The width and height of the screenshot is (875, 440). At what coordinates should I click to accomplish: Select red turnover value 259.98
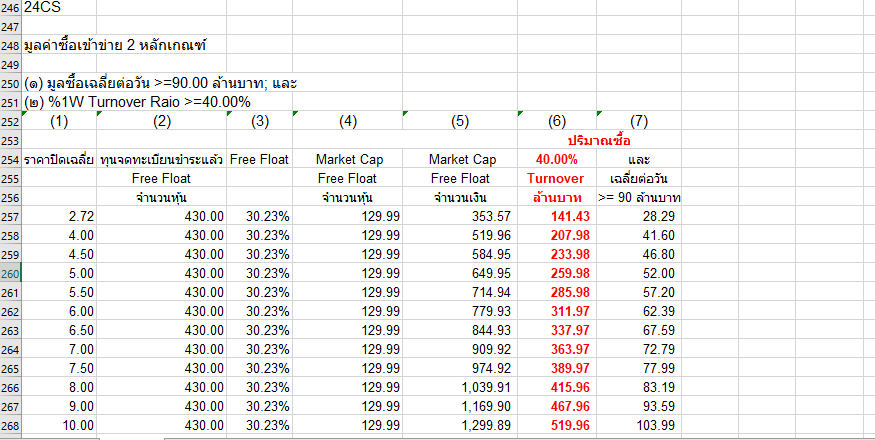point(556,274)
